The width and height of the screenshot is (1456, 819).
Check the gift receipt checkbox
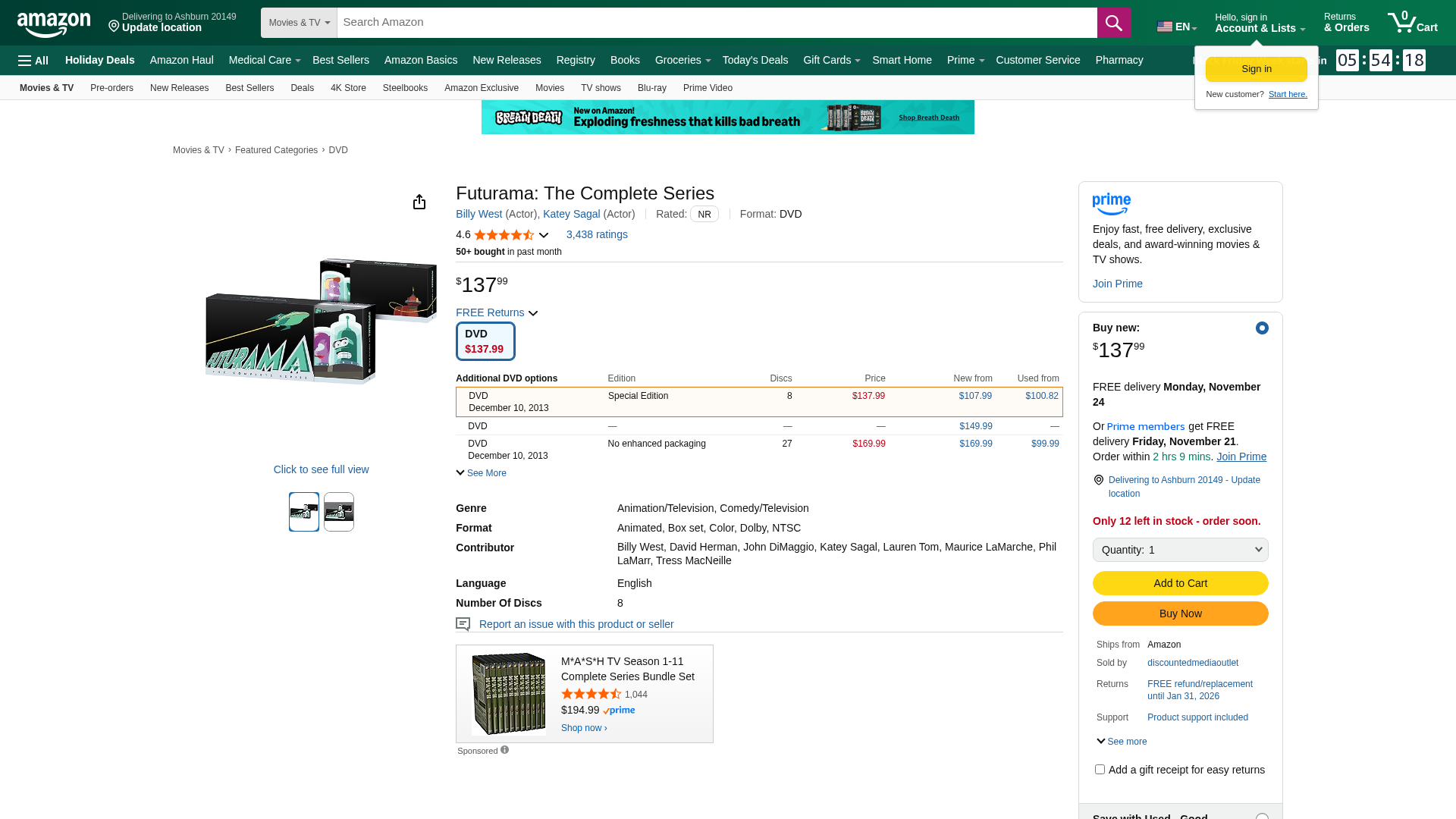click(x=1100, y=769)
